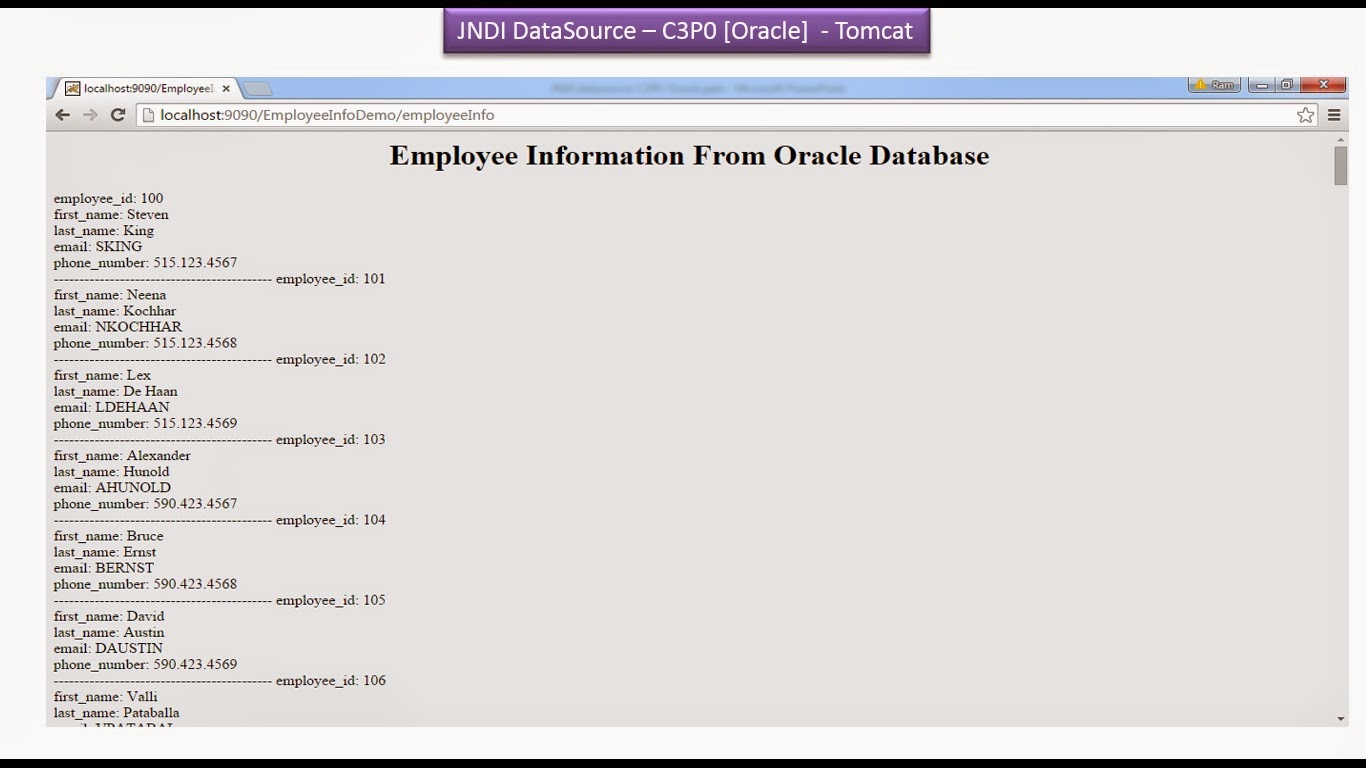The width and height of the screenshot is (1366, 768).
Task: Close the localhost:9090 tab with its X
Action: 226,88
